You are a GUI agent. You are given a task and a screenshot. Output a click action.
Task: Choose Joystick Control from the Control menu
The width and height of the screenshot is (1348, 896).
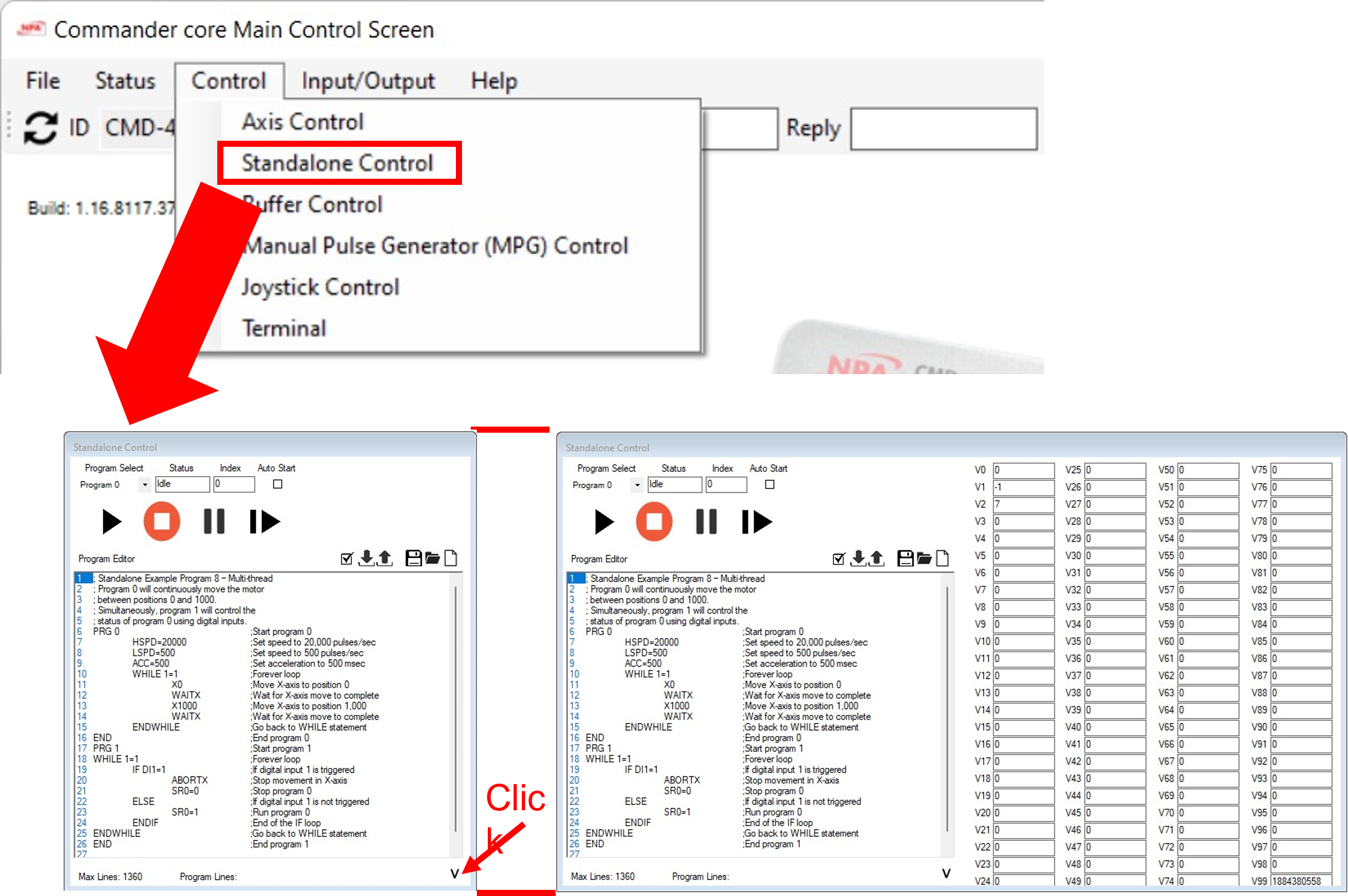320,287
